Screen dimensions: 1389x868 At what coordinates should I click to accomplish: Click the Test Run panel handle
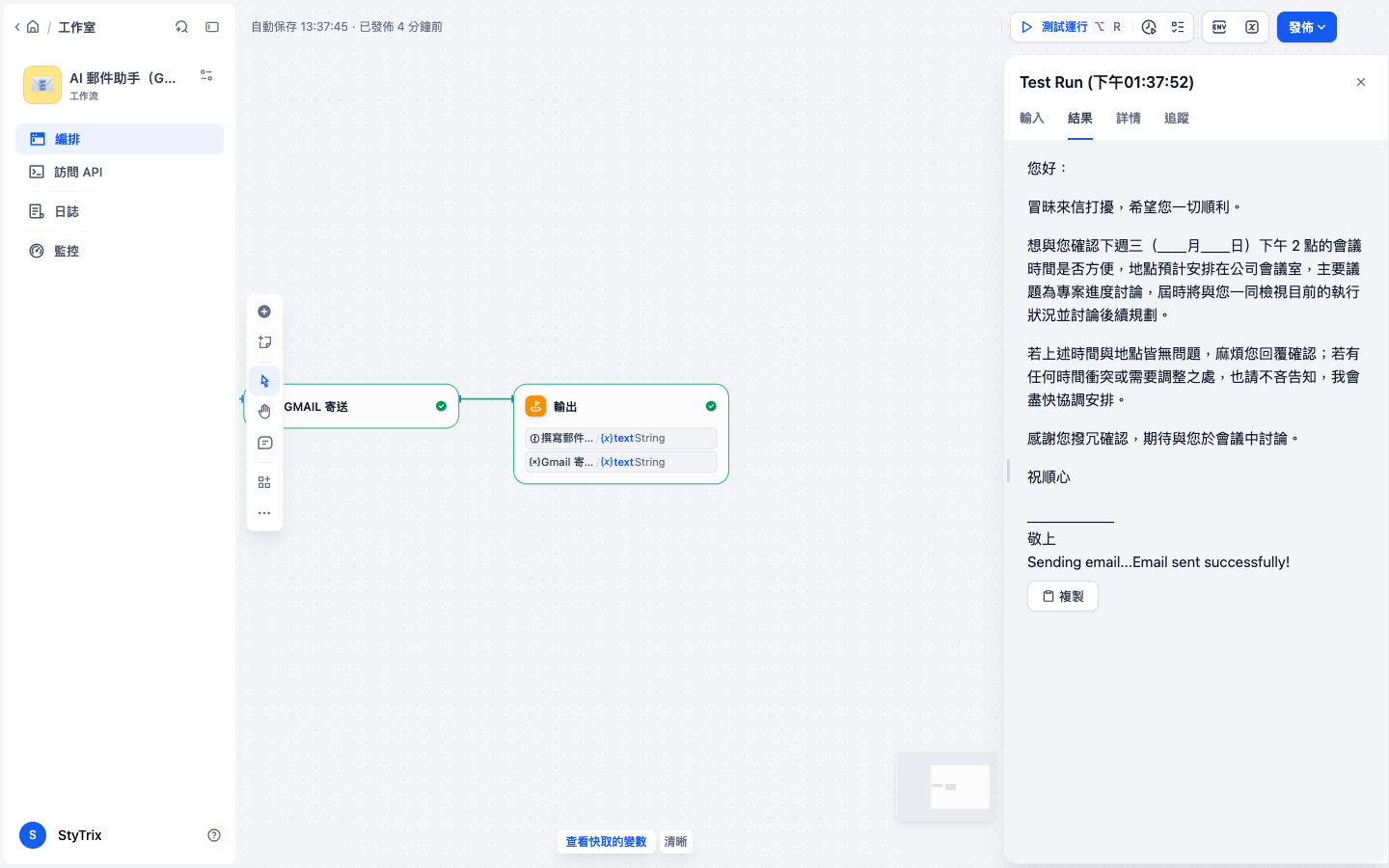click(x=1008, y=471)
